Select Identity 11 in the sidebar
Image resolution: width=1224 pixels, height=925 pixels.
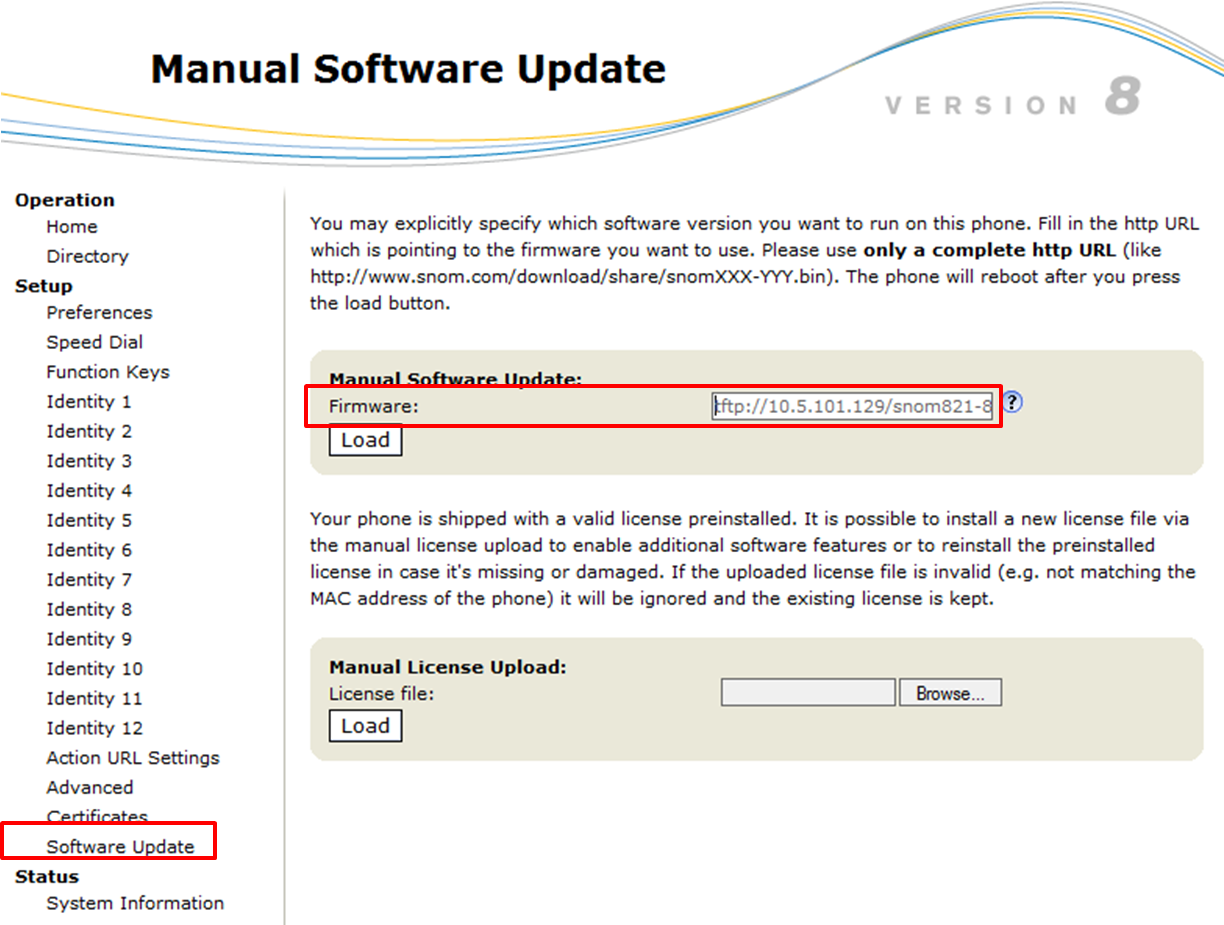coord(94,698)
